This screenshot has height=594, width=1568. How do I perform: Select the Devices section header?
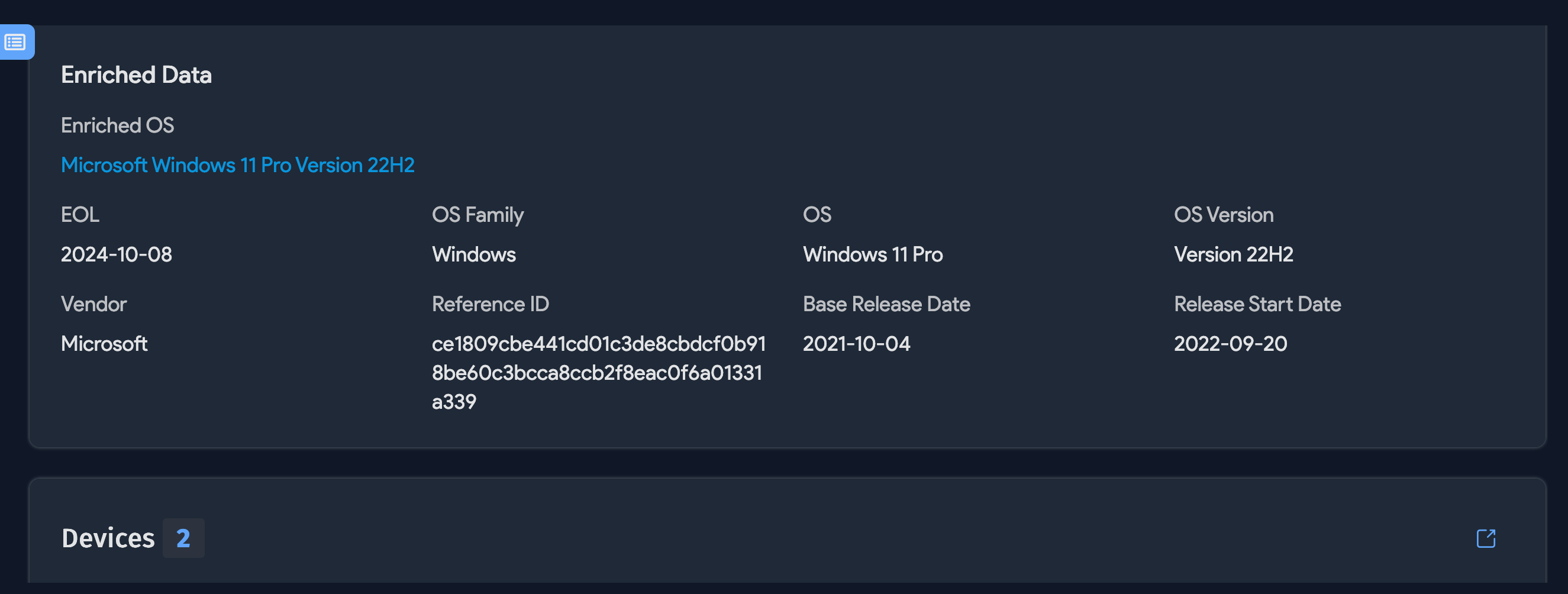click(x=108, y=538)
